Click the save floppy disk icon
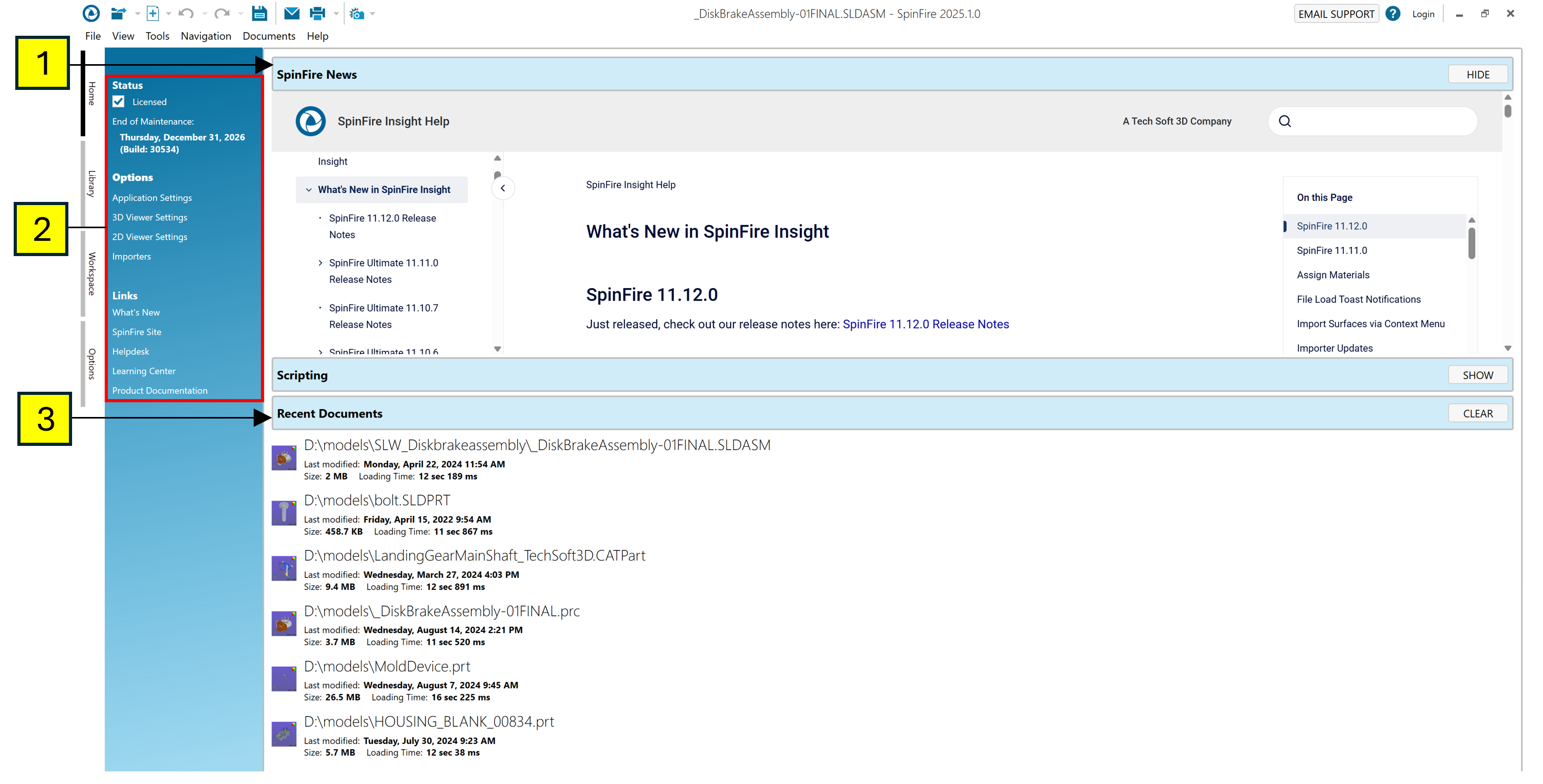This screenshot has height=784, width=1543. (259, 13)
